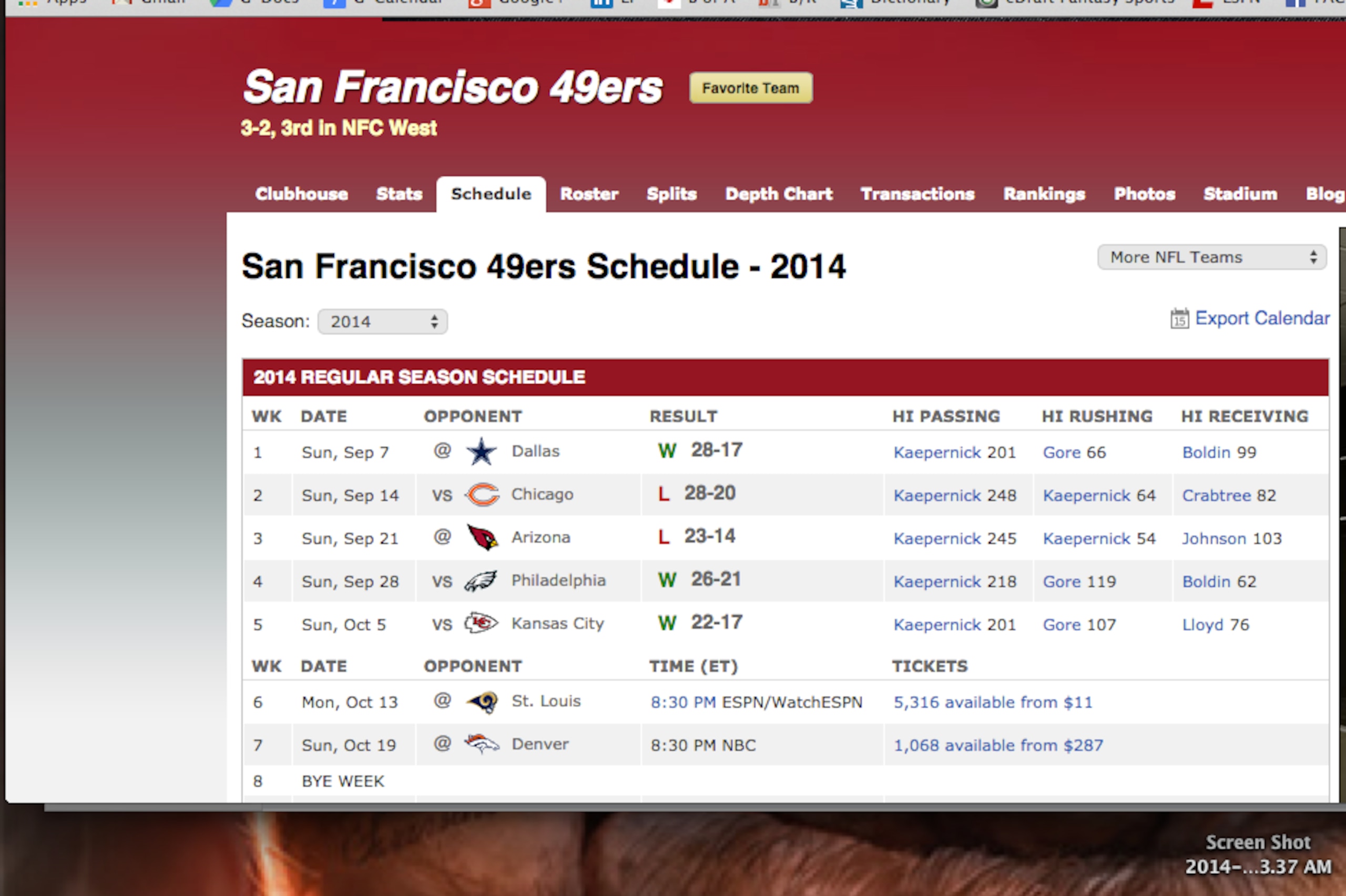The width and height of the screenshot is (1346, 896).
Task: Open the Philadelphia team link
Action: (x=558, y=581)
